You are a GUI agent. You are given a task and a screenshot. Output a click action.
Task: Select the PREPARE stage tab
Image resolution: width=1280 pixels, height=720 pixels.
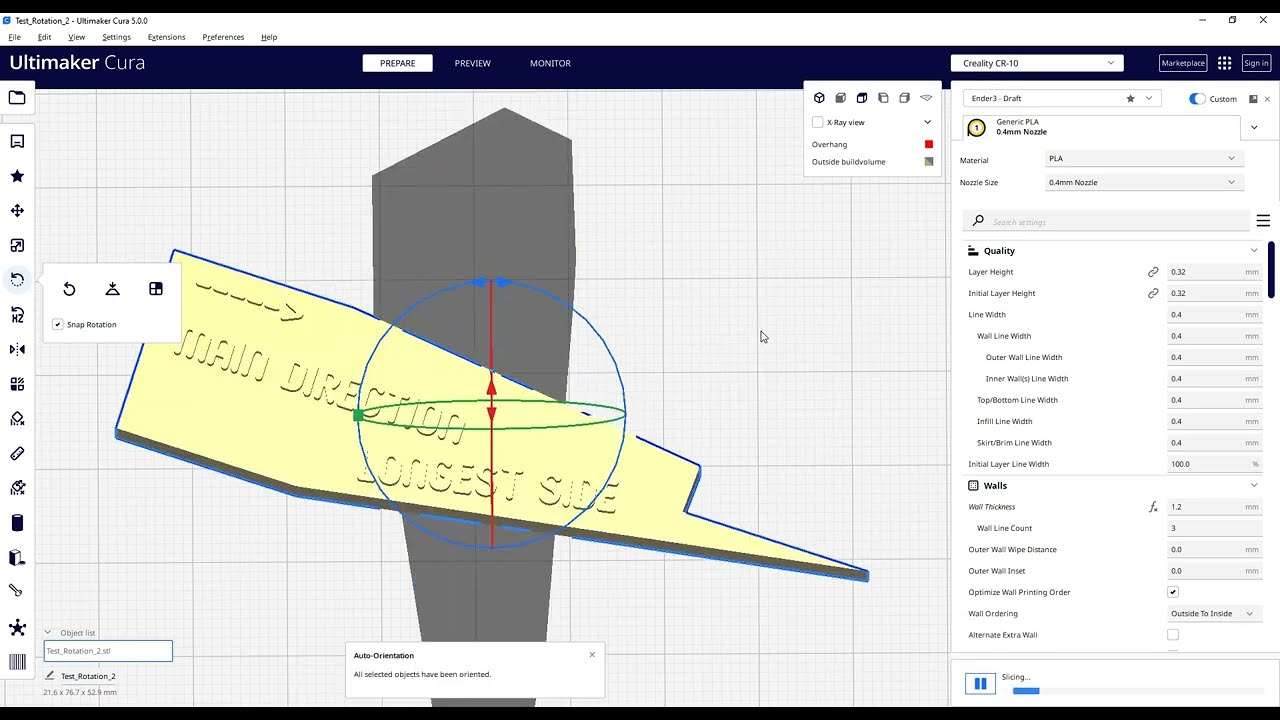pyautogui.click(x=397, y=63)
